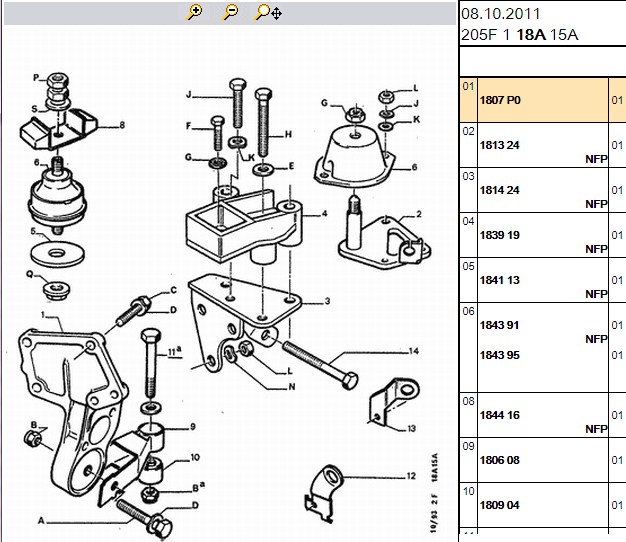
Task: Click callout label 13 in diagram
Action: point(411,429)
